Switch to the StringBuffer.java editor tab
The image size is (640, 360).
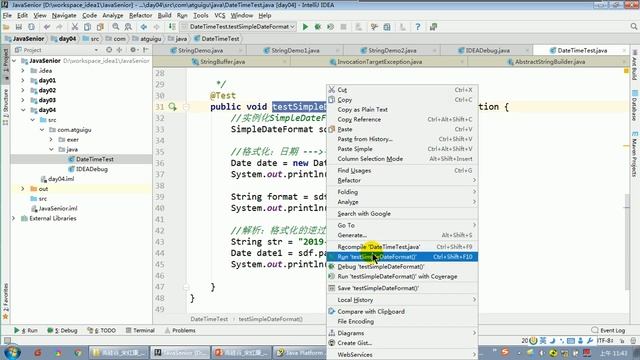pos(222,62)
